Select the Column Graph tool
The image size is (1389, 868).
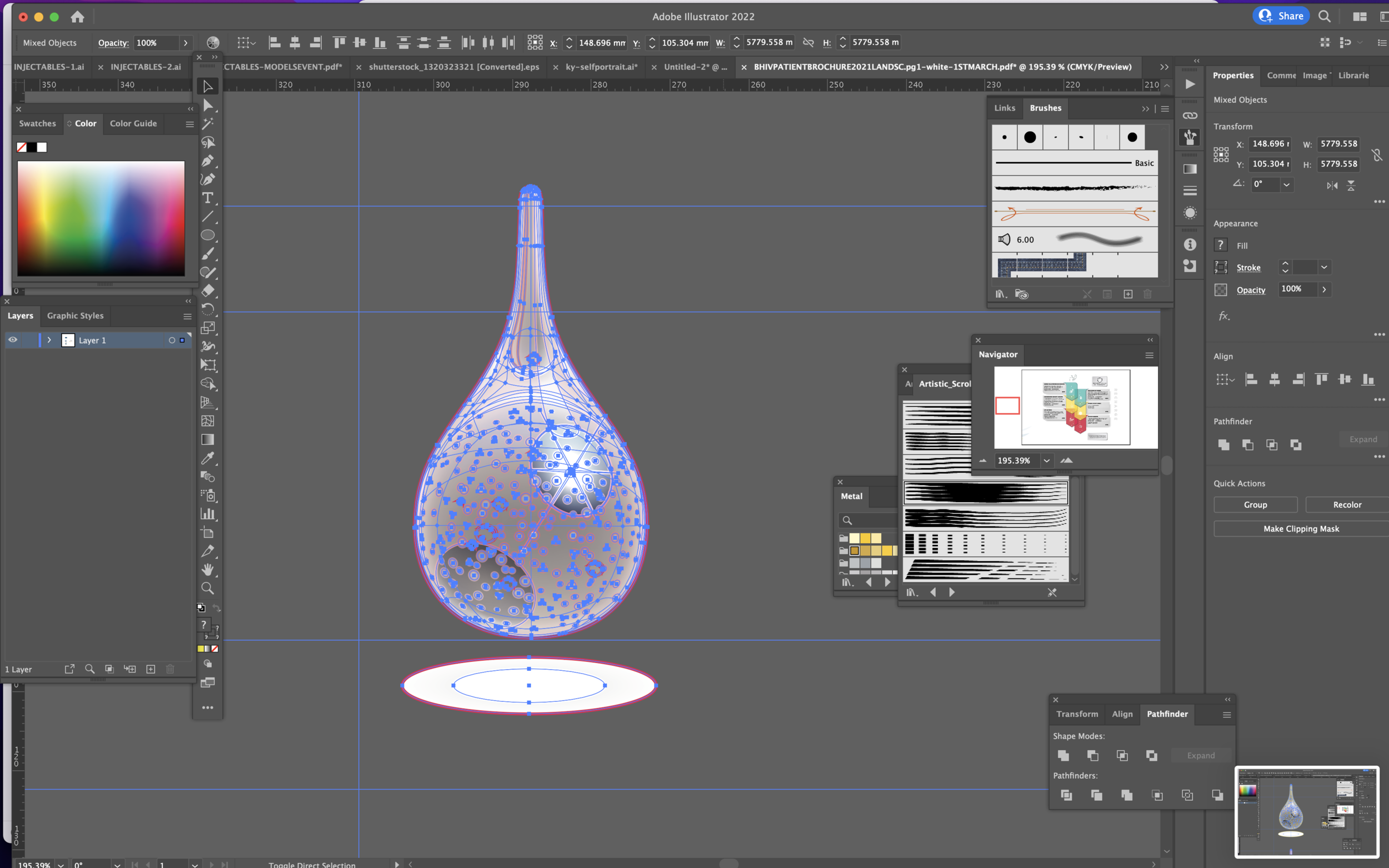207,514
